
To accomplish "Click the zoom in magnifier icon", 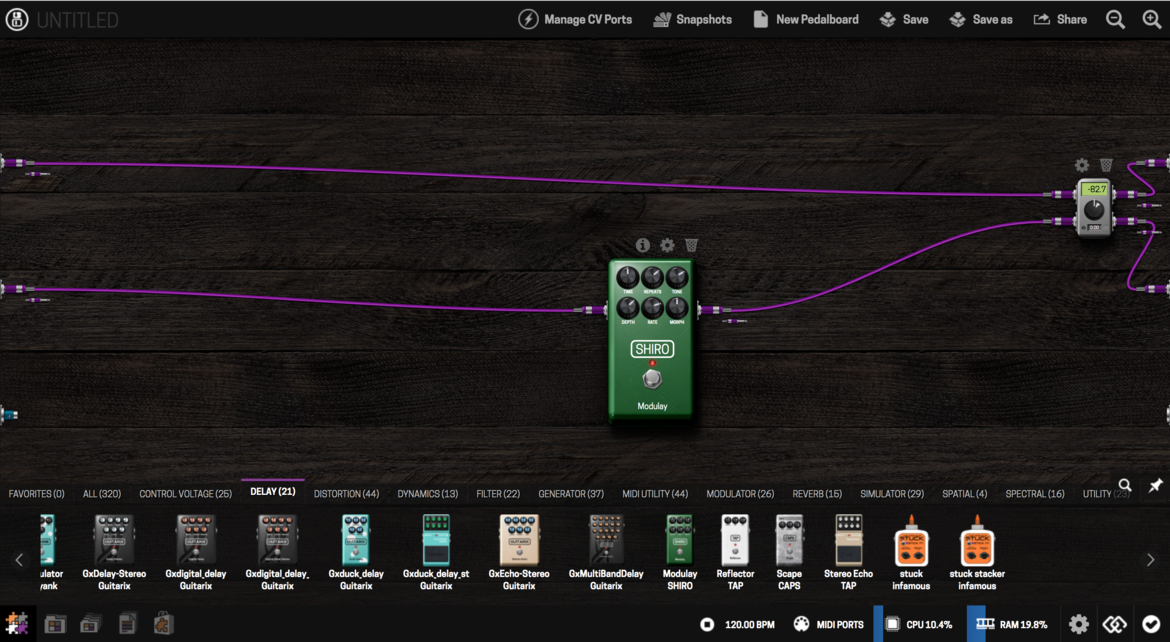I will [x=1151, y=20].
